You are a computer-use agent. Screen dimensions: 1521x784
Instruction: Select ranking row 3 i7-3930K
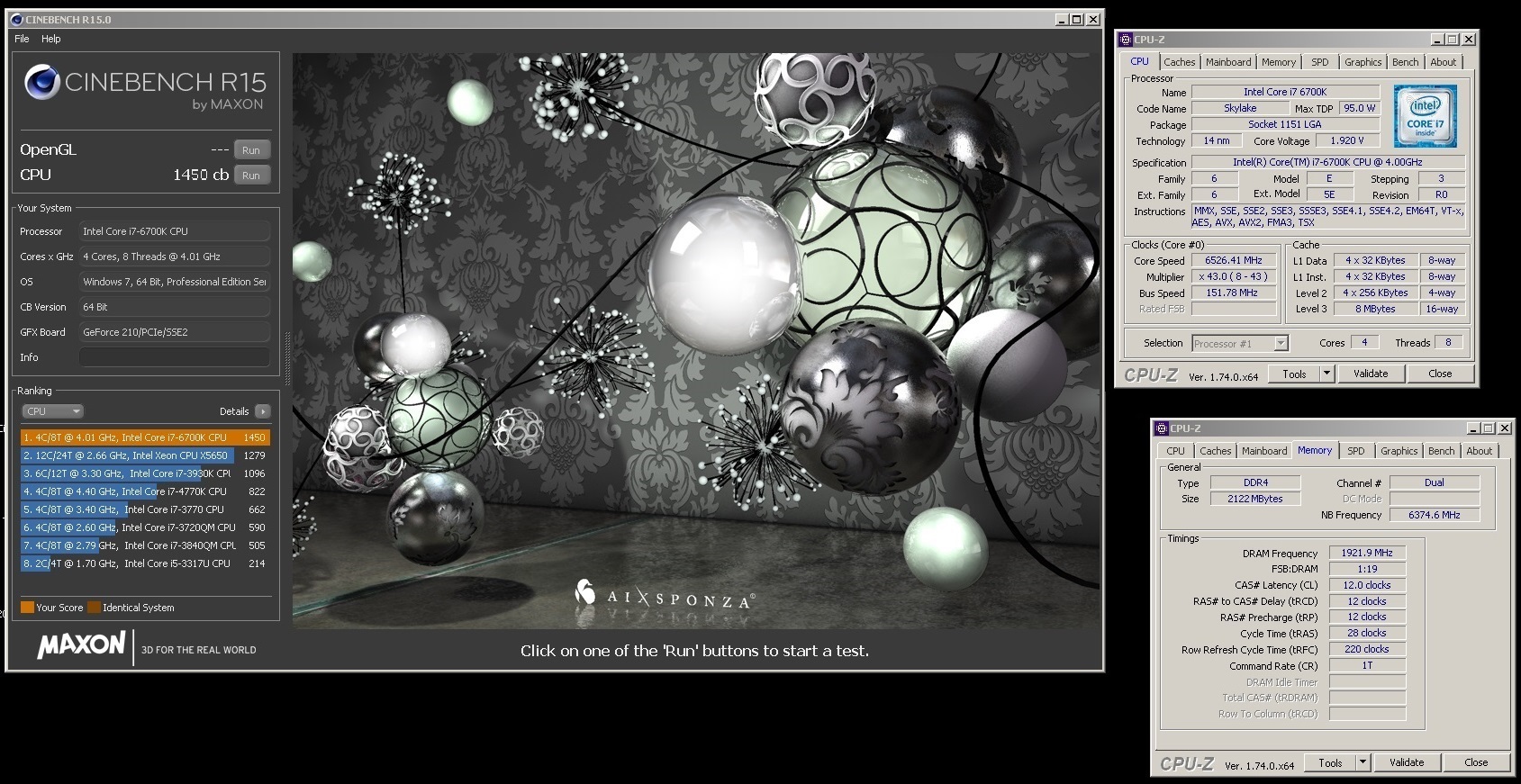click(x=145, y=473)
